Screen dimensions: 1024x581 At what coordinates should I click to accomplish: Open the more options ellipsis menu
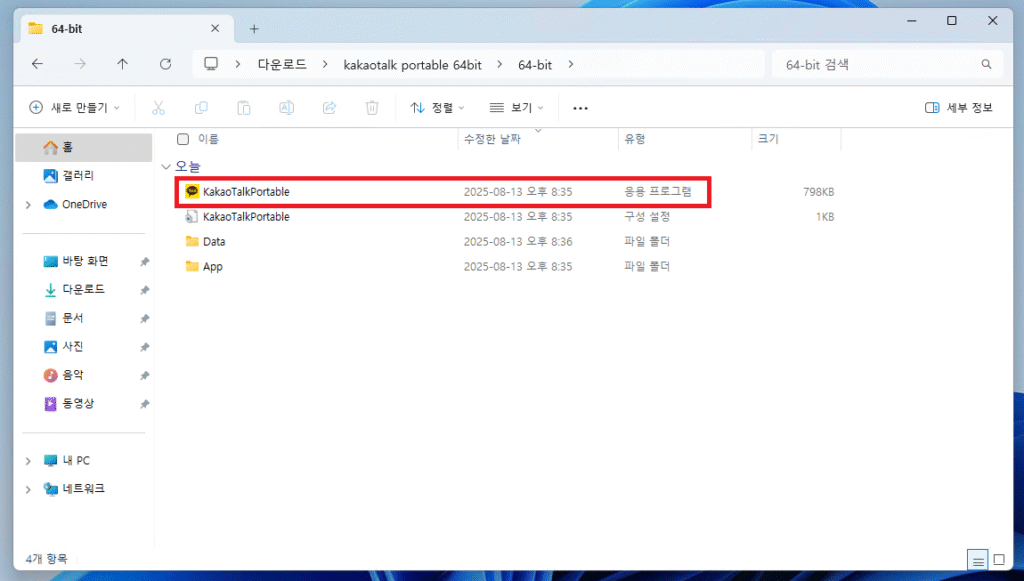(580, 108)
